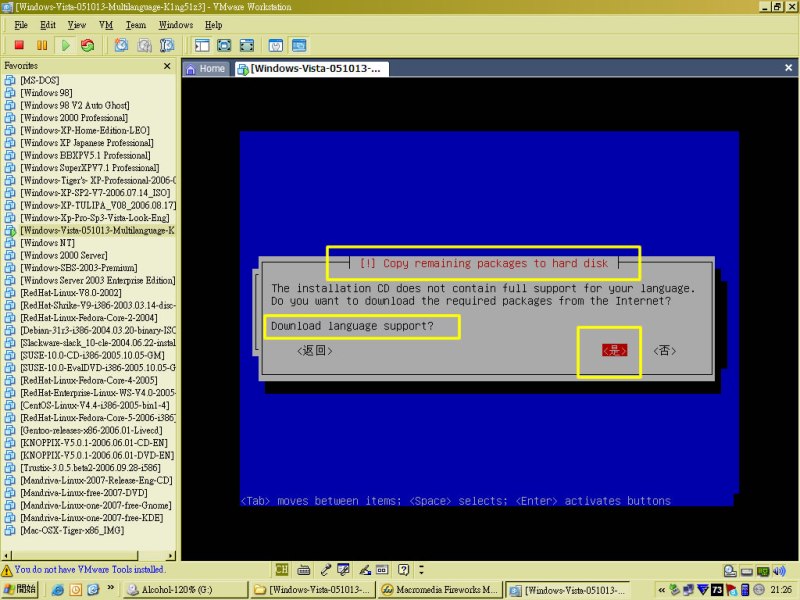
Task: Switch to the Home tab
Action: (x=206, y=68)
